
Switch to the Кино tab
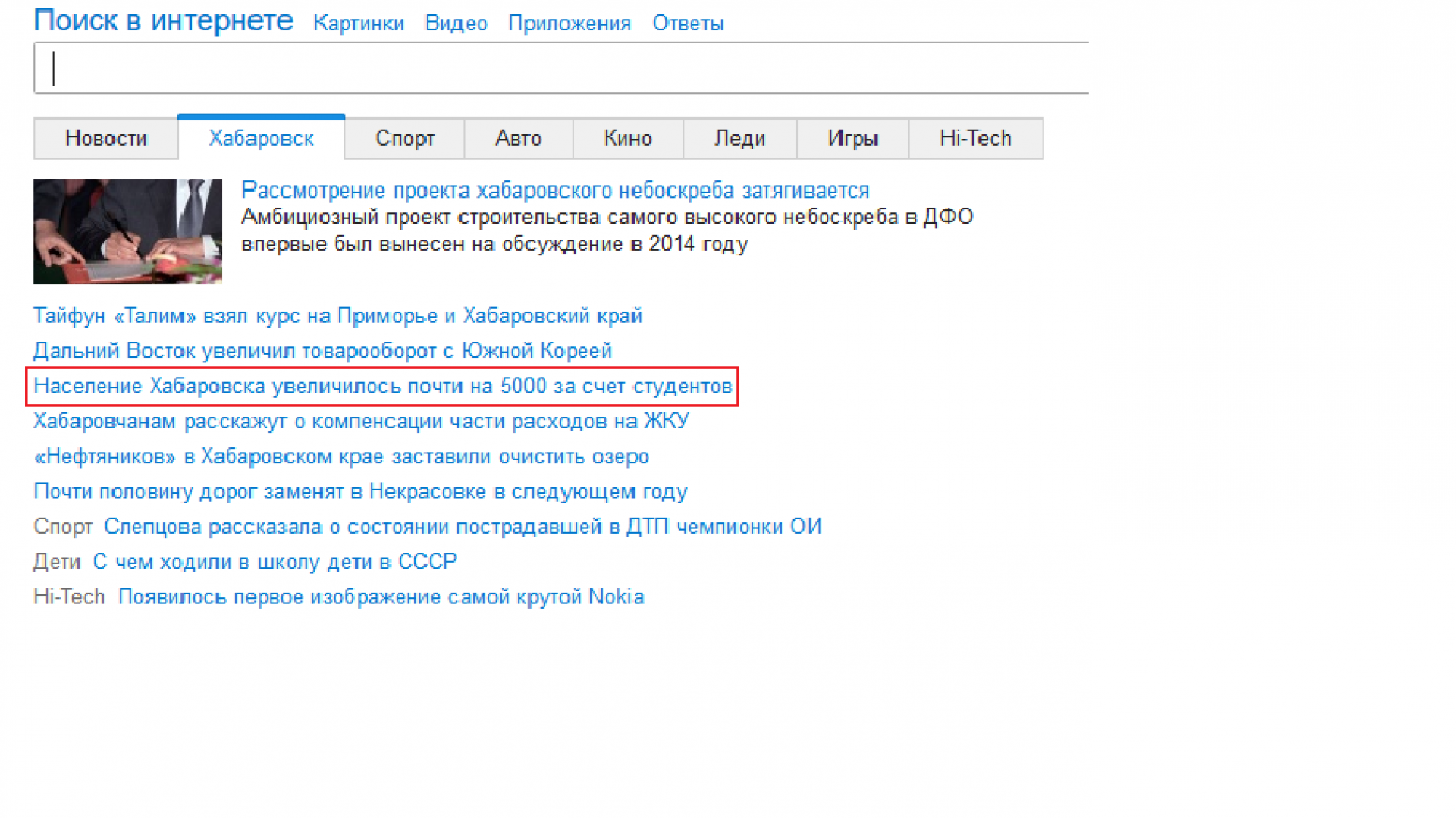point(628,138)
